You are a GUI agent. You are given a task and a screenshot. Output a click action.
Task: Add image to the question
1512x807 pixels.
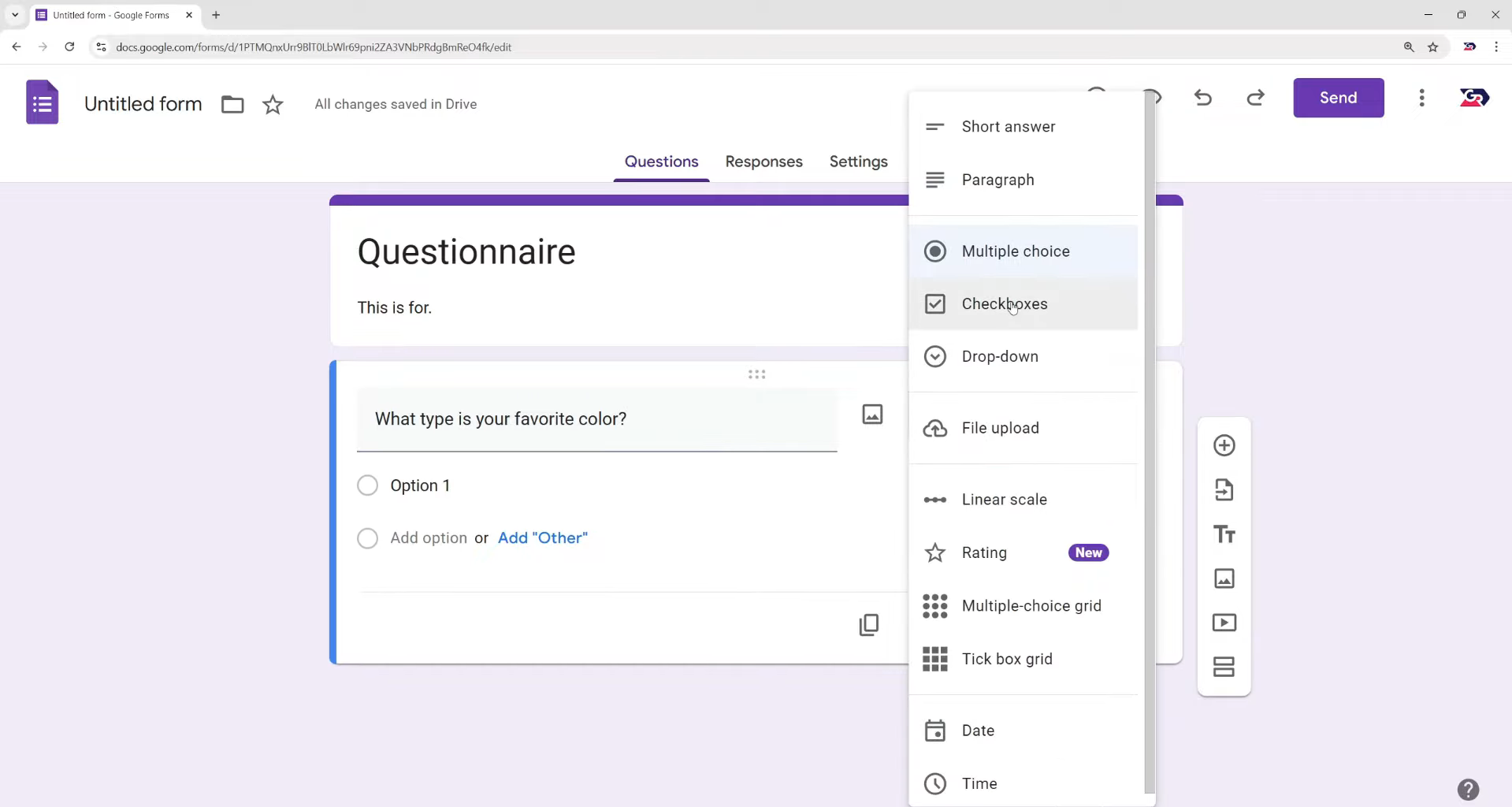tap(872, 415)
